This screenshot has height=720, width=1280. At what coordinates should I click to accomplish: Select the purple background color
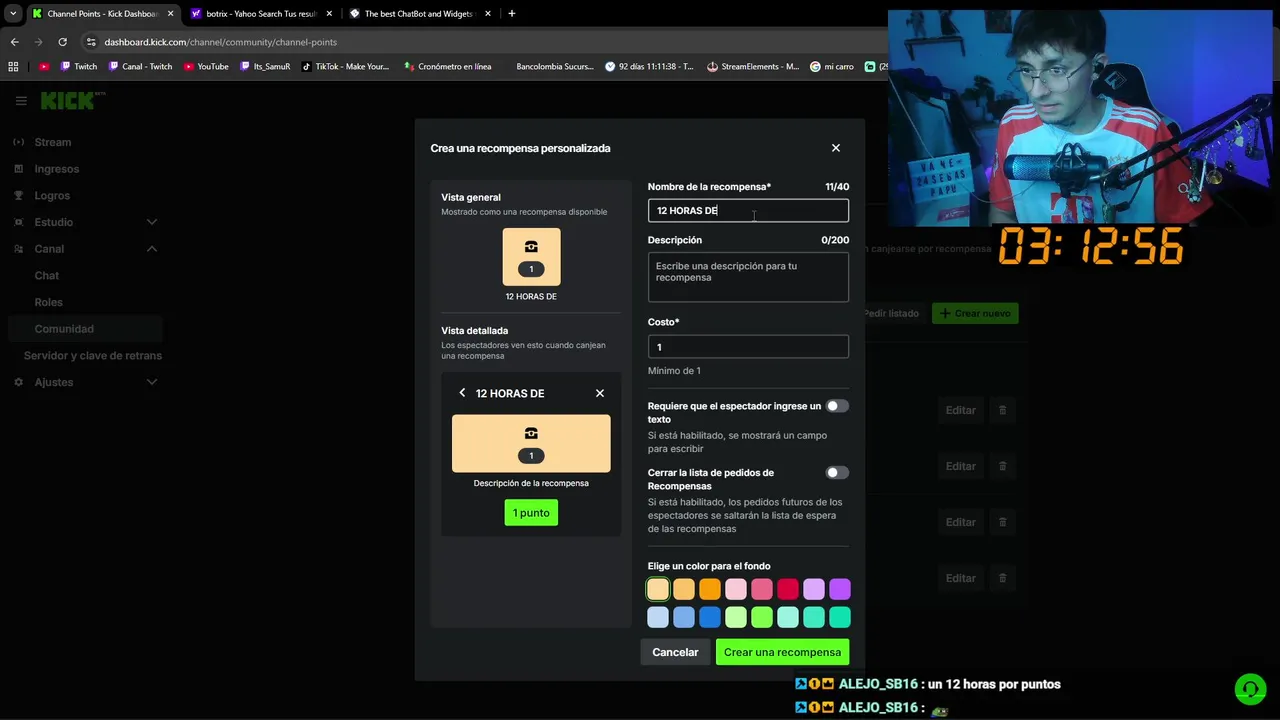(x=840, y=590)
